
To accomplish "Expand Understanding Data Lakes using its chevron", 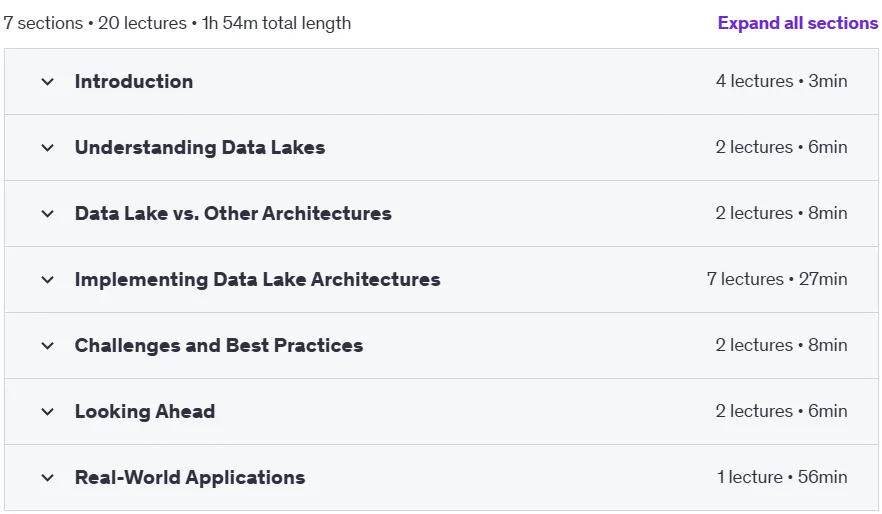I will (48, 148).
